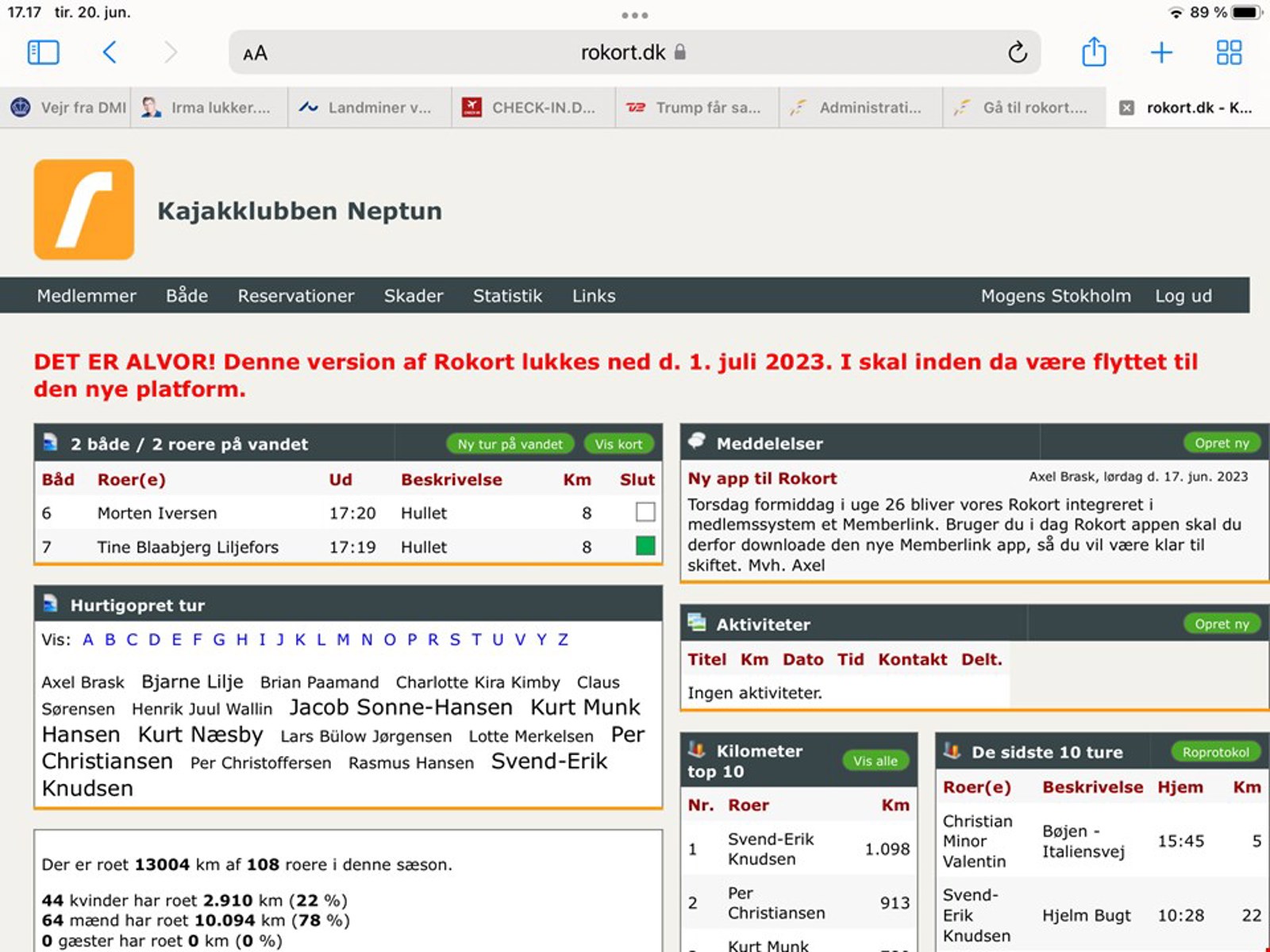Screen dimensions: 1270x952
Task: Create new message with Meddelelser Opret ny
Action: 1222,443
